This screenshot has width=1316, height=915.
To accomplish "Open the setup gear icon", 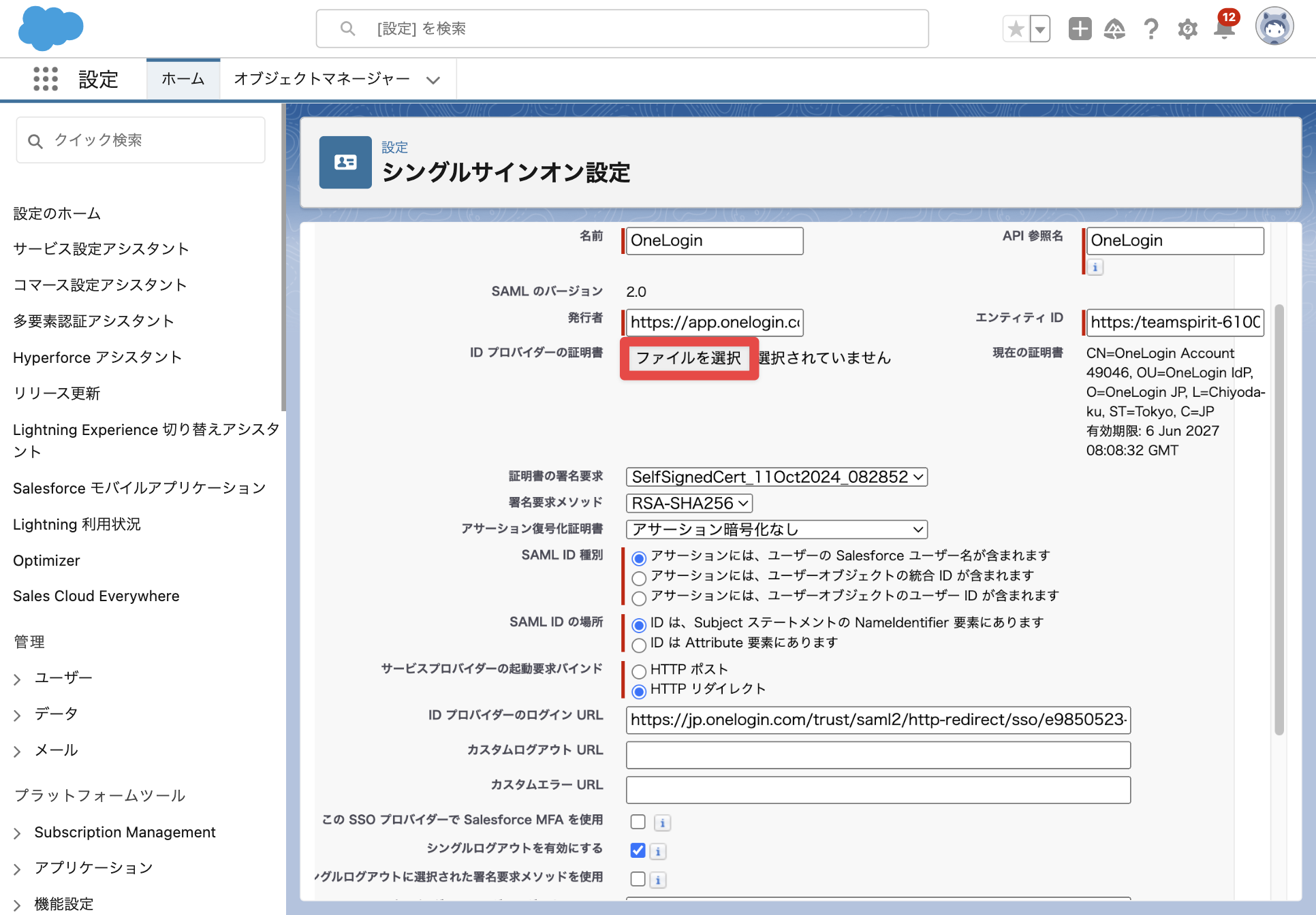I will [x=1187, y=29].
